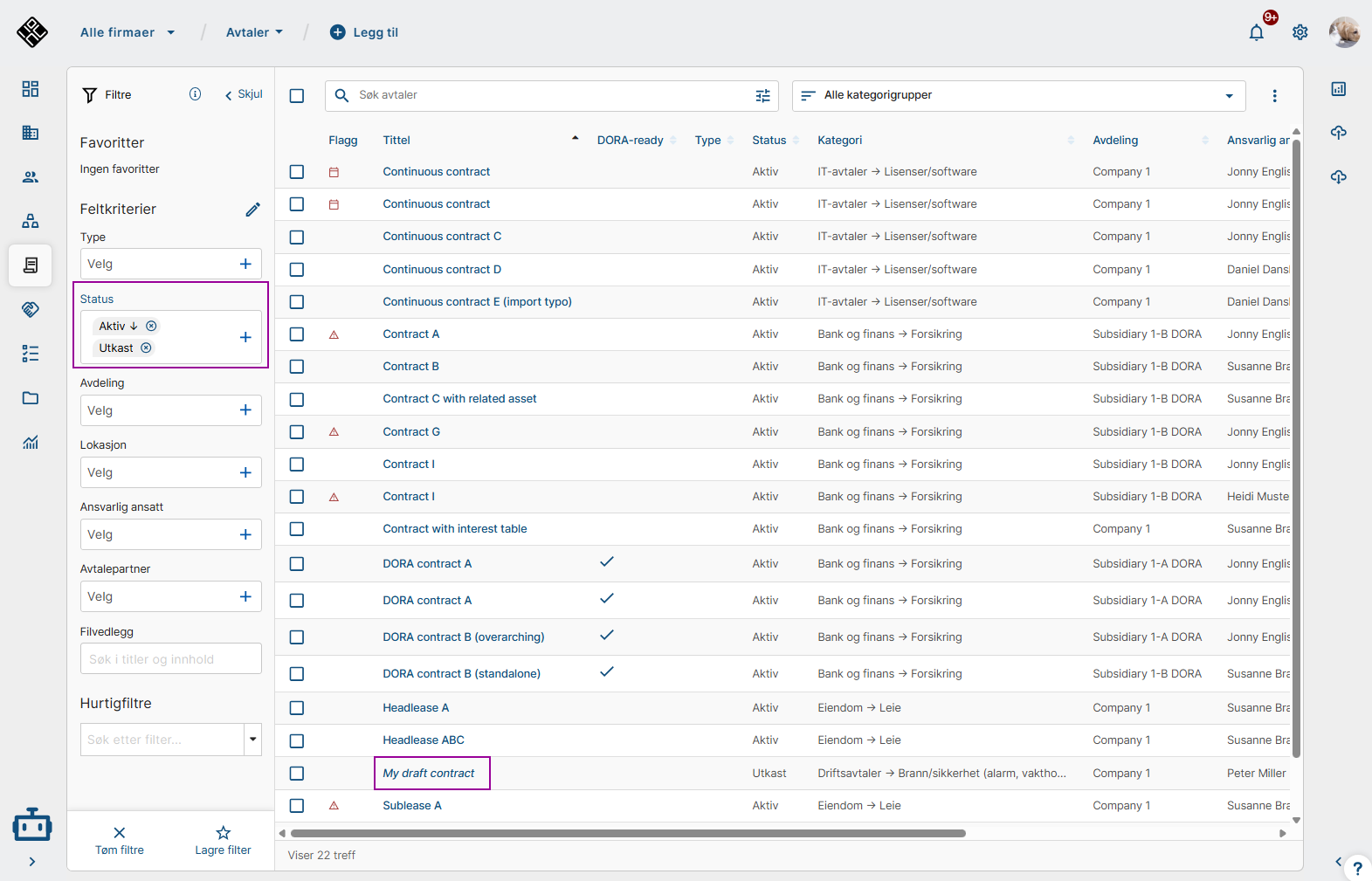Expand the Hurtigfiltre dropdown arrow
Image resolution: width=1372 pixels, height=881 pixels.
pos(252,740)
